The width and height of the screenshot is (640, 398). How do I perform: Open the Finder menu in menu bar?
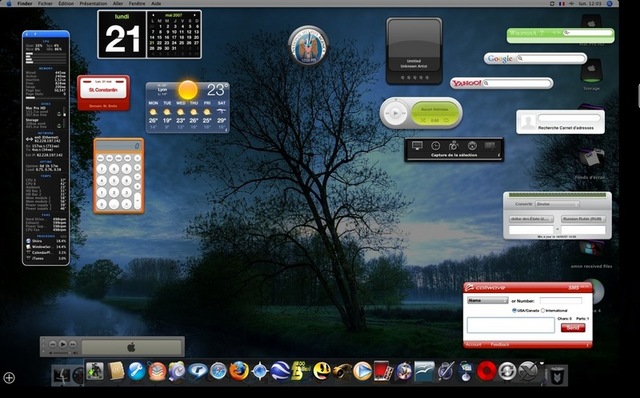pos(25,3)
